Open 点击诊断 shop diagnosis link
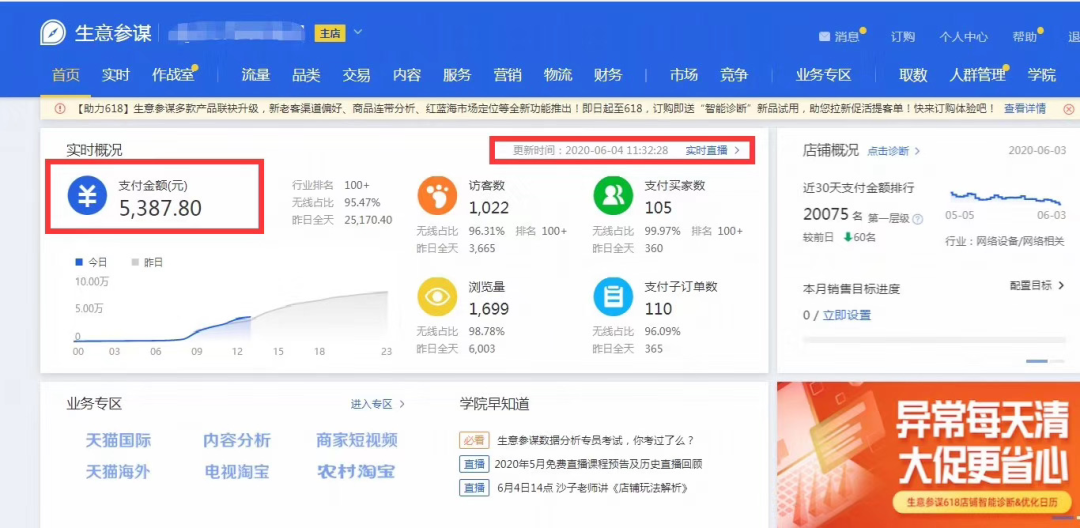 pos(893,151)
